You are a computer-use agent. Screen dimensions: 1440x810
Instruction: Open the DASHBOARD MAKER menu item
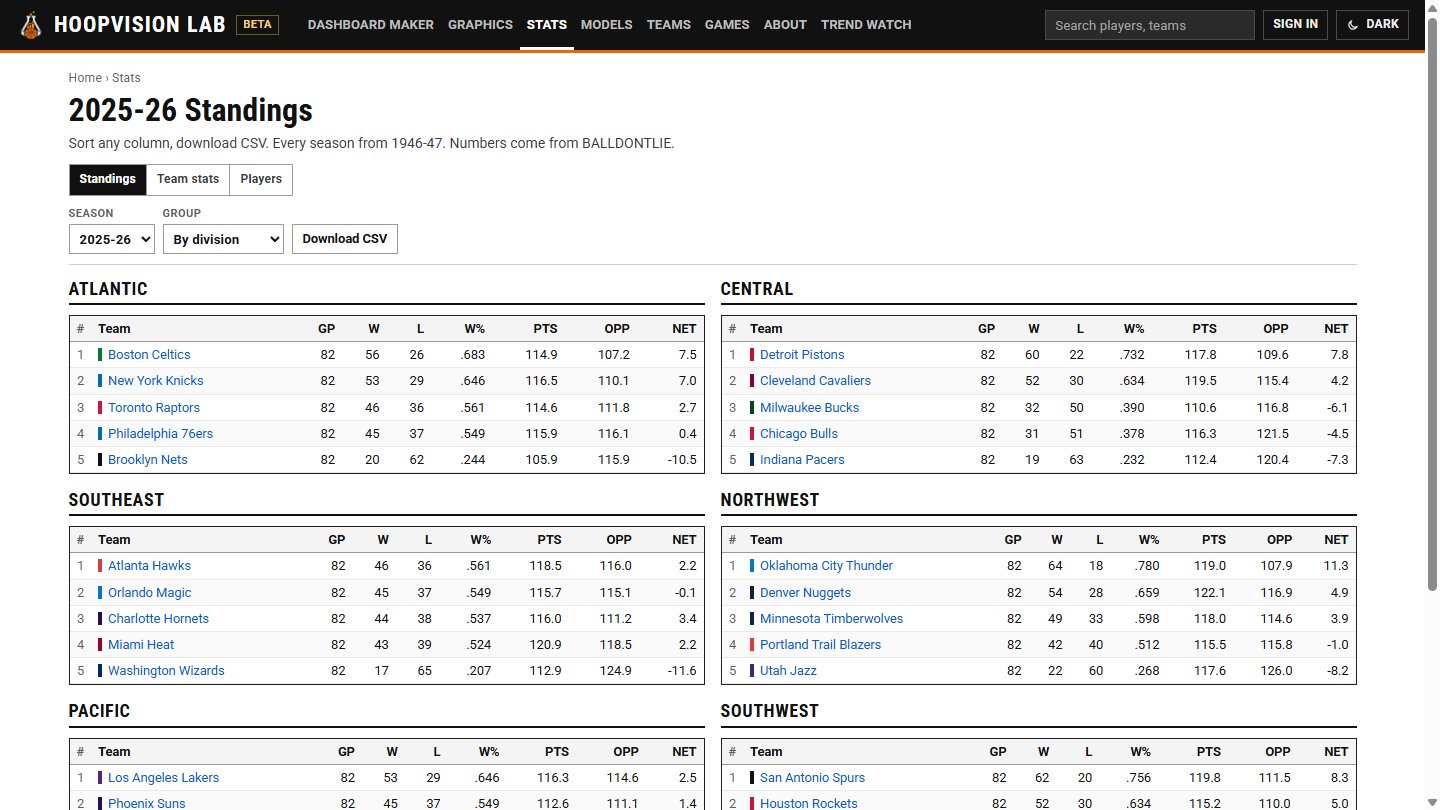[x=371, y=25]
